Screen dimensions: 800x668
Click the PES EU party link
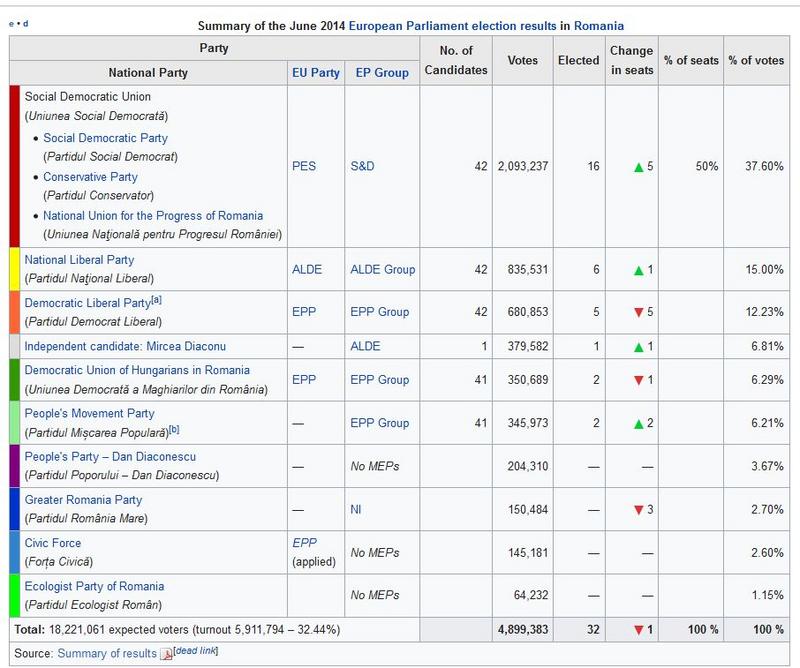[304, 166]
